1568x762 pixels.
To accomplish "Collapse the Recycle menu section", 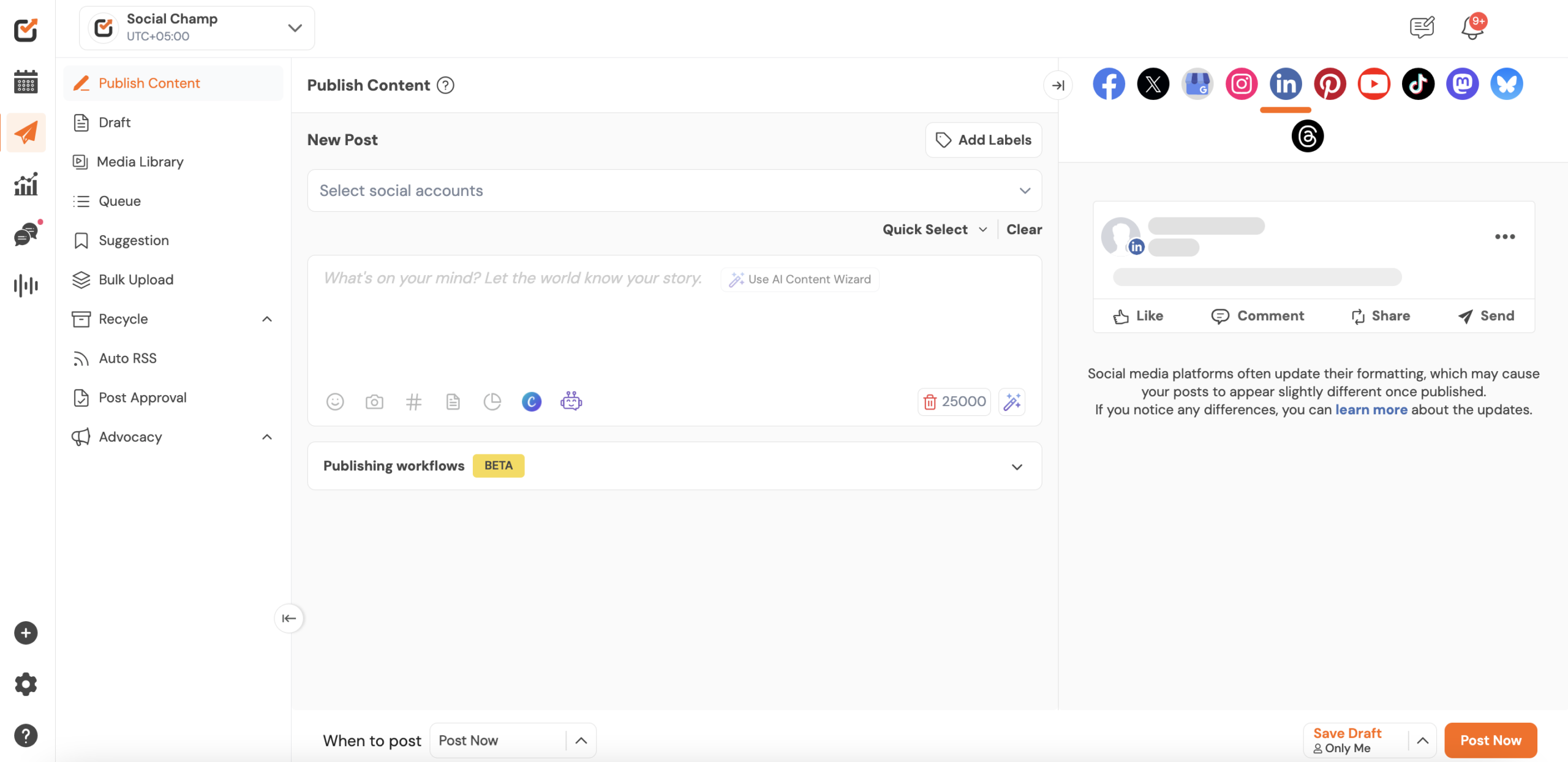I will pos(267,319).
